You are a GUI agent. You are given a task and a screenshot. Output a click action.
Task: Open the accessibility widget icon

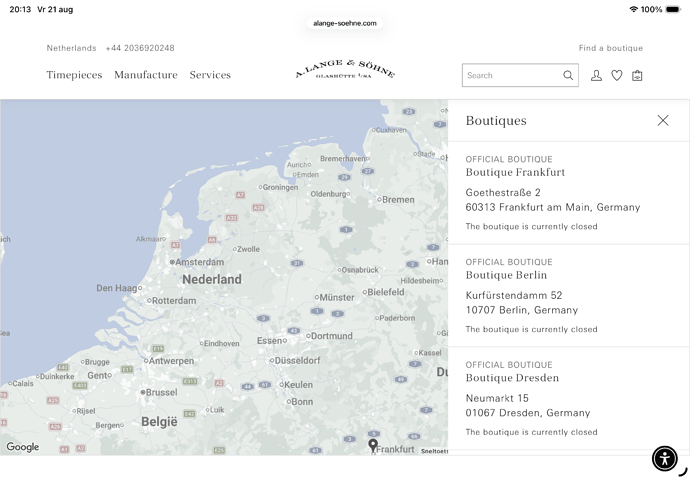click(664, 459)
